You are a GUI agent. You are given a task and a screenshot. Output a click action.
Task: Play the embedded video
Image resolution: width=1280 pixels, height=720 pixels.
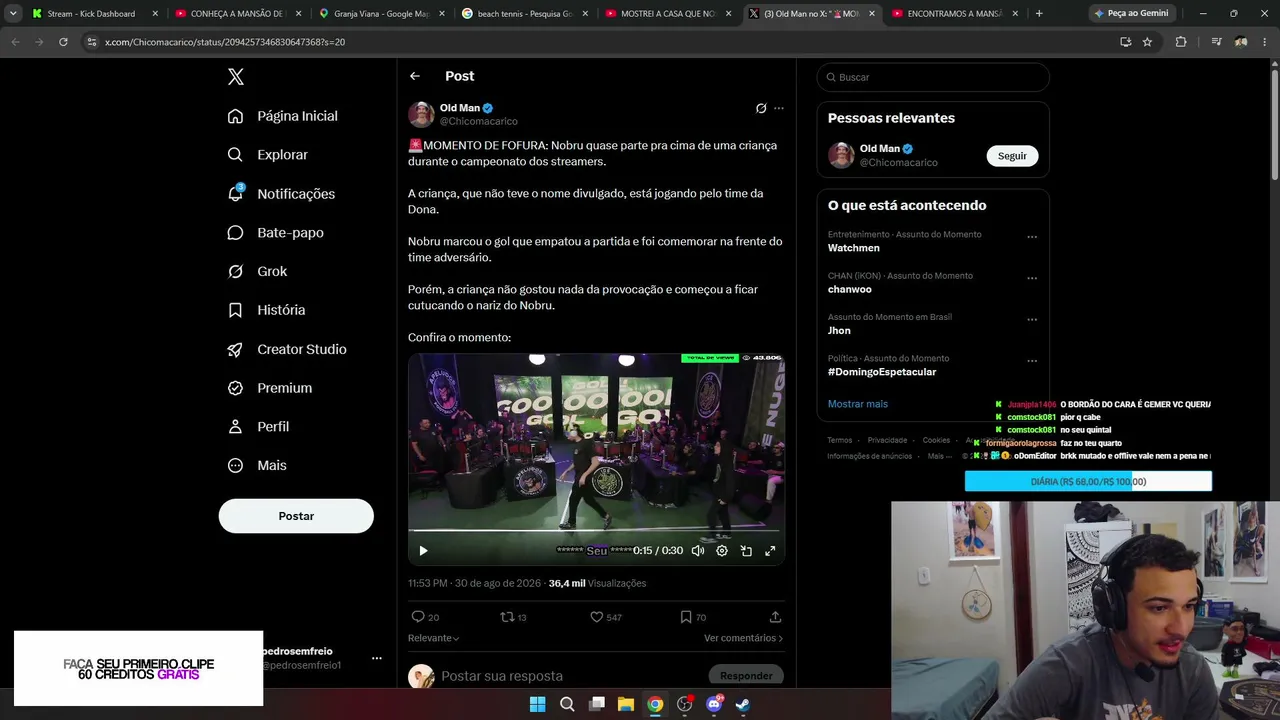pyautogui.click(x=423, y=550)
